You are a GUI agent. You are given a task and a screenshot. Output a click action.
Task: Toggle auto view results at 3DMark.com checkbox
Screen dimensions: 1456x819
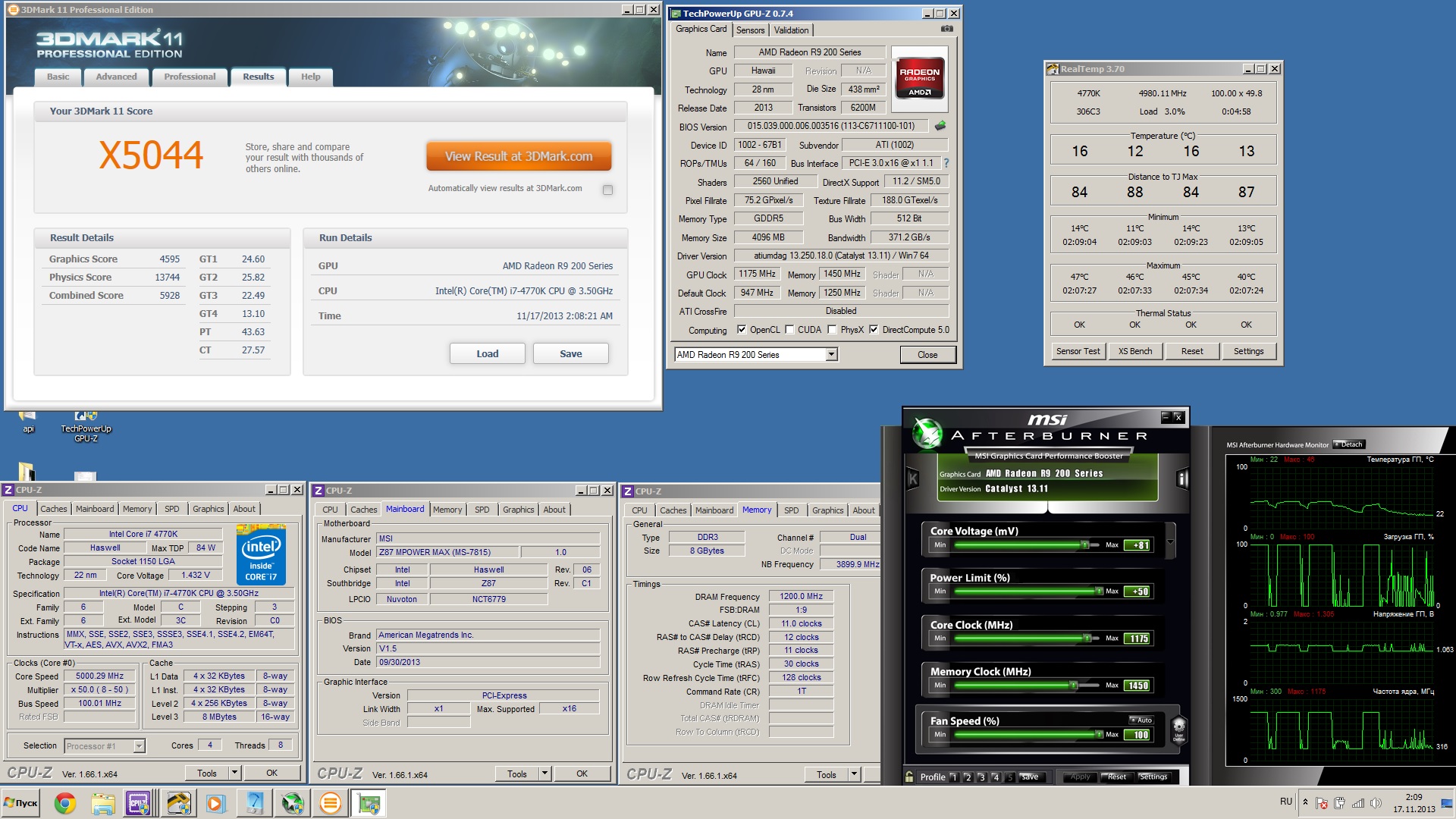coord(607,190)
